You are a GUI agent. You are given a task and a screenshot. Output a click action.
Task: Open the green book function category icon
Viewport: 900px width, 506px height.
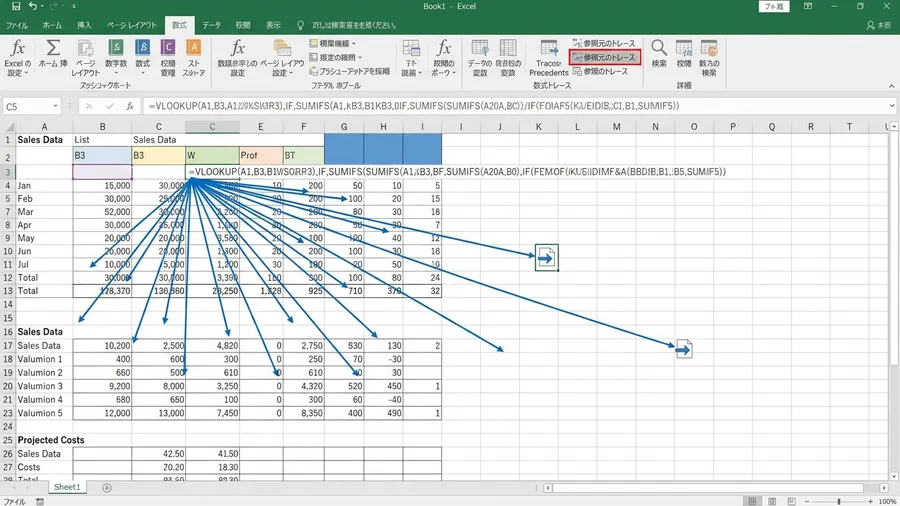(x=116, y=48)
